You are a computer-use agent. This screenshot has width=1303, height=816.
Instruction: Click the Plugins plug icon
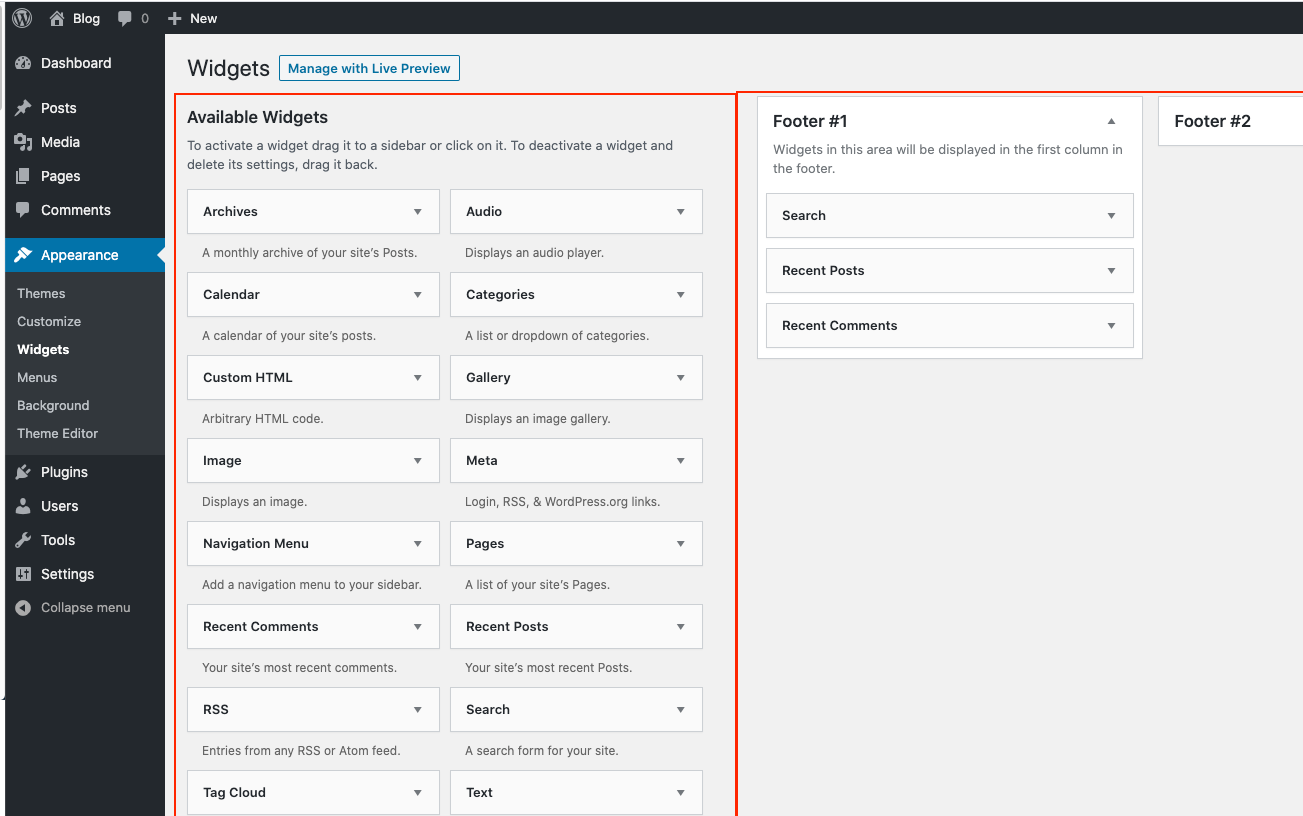[x=23, y=471]
